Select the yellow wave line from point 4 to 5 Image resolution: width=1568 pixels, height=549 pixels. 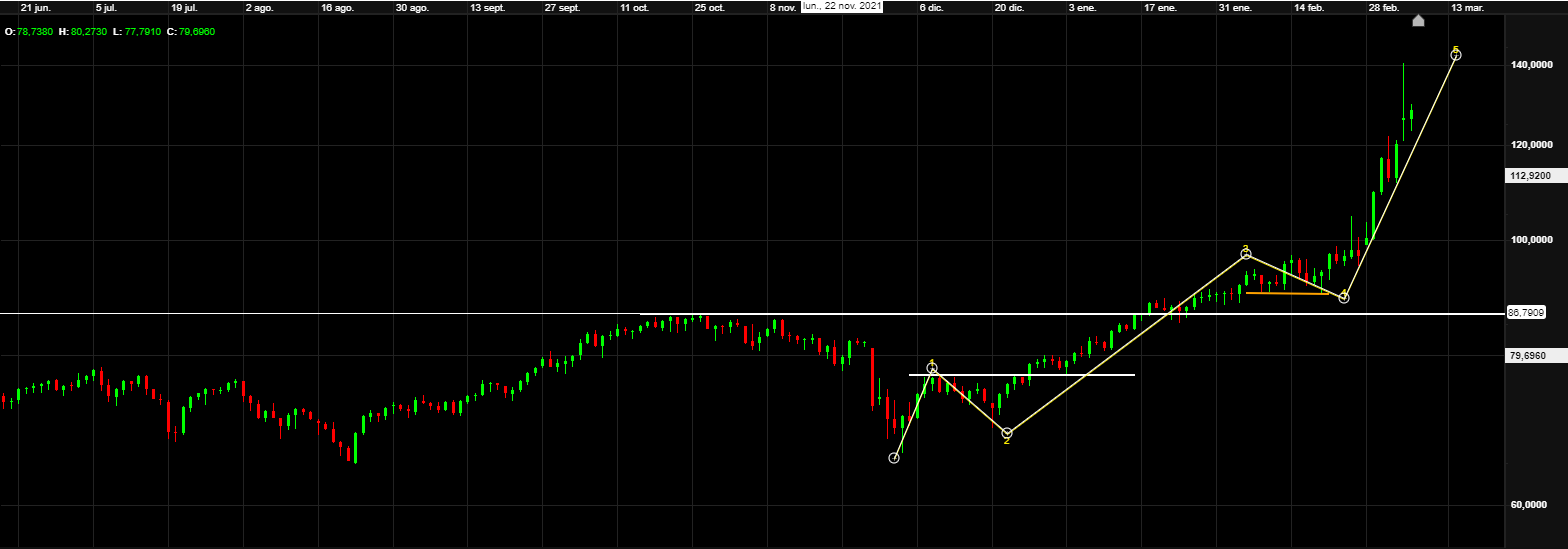(x=1400, y=176)
